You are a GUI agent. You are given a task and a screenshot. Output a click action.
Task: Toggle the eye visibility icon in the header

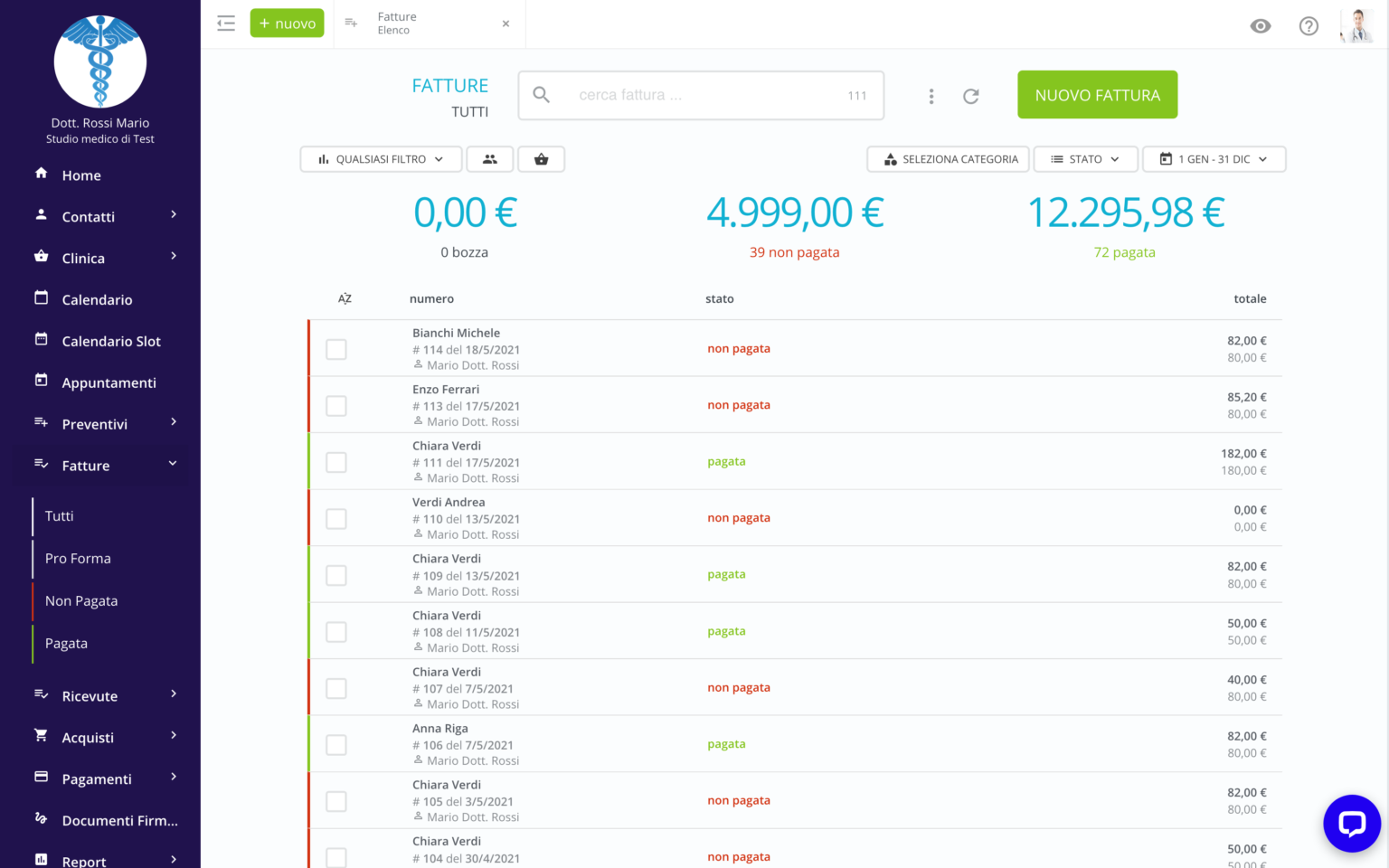tap(1260, 26)
